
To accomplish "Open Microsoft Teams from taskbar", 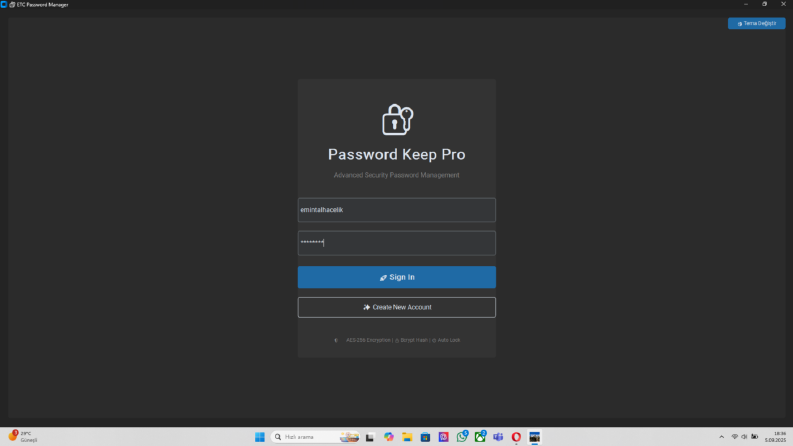I will (498, 437).
